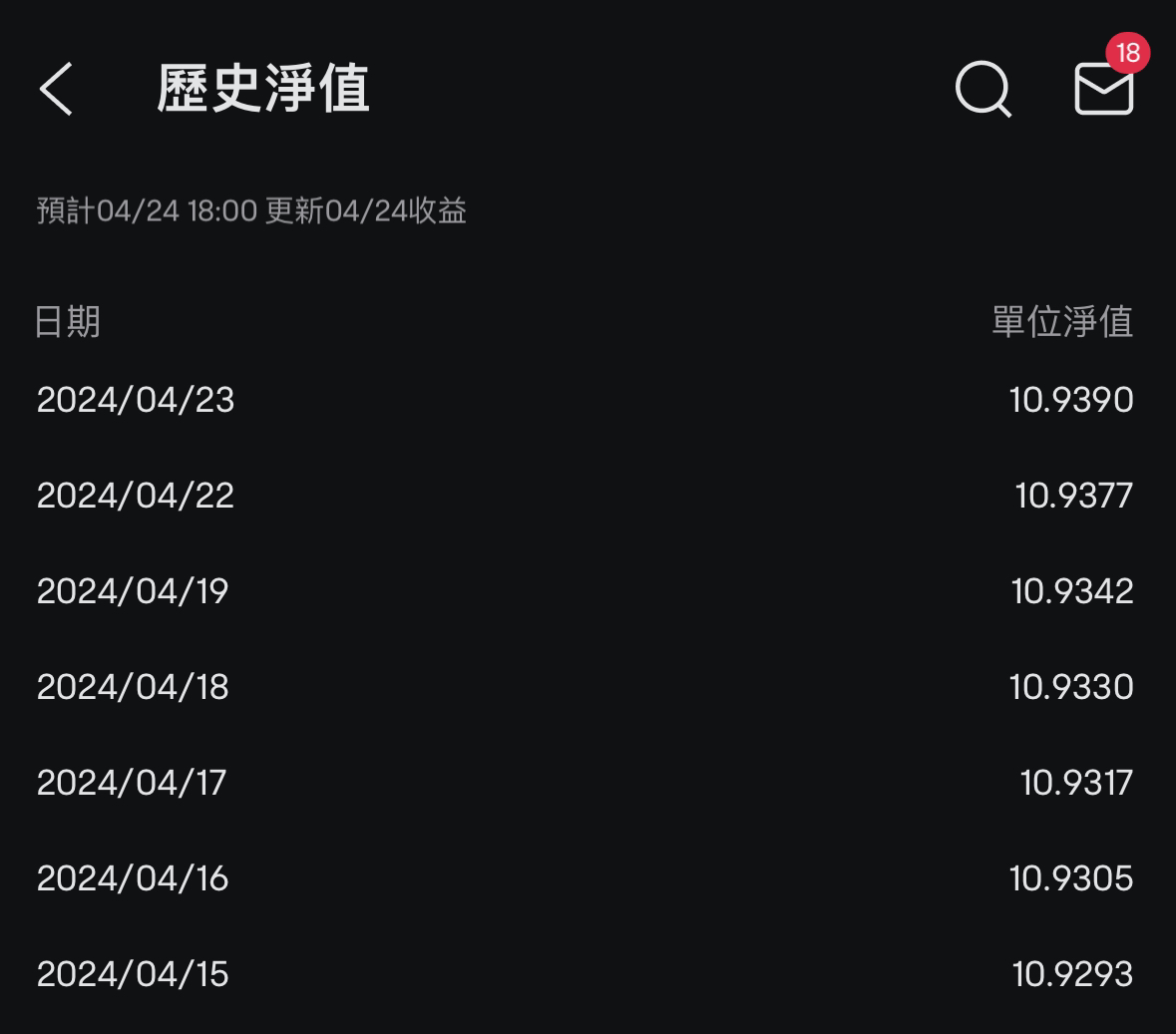Open the mail inbox icon

(x=1103, y=89)
